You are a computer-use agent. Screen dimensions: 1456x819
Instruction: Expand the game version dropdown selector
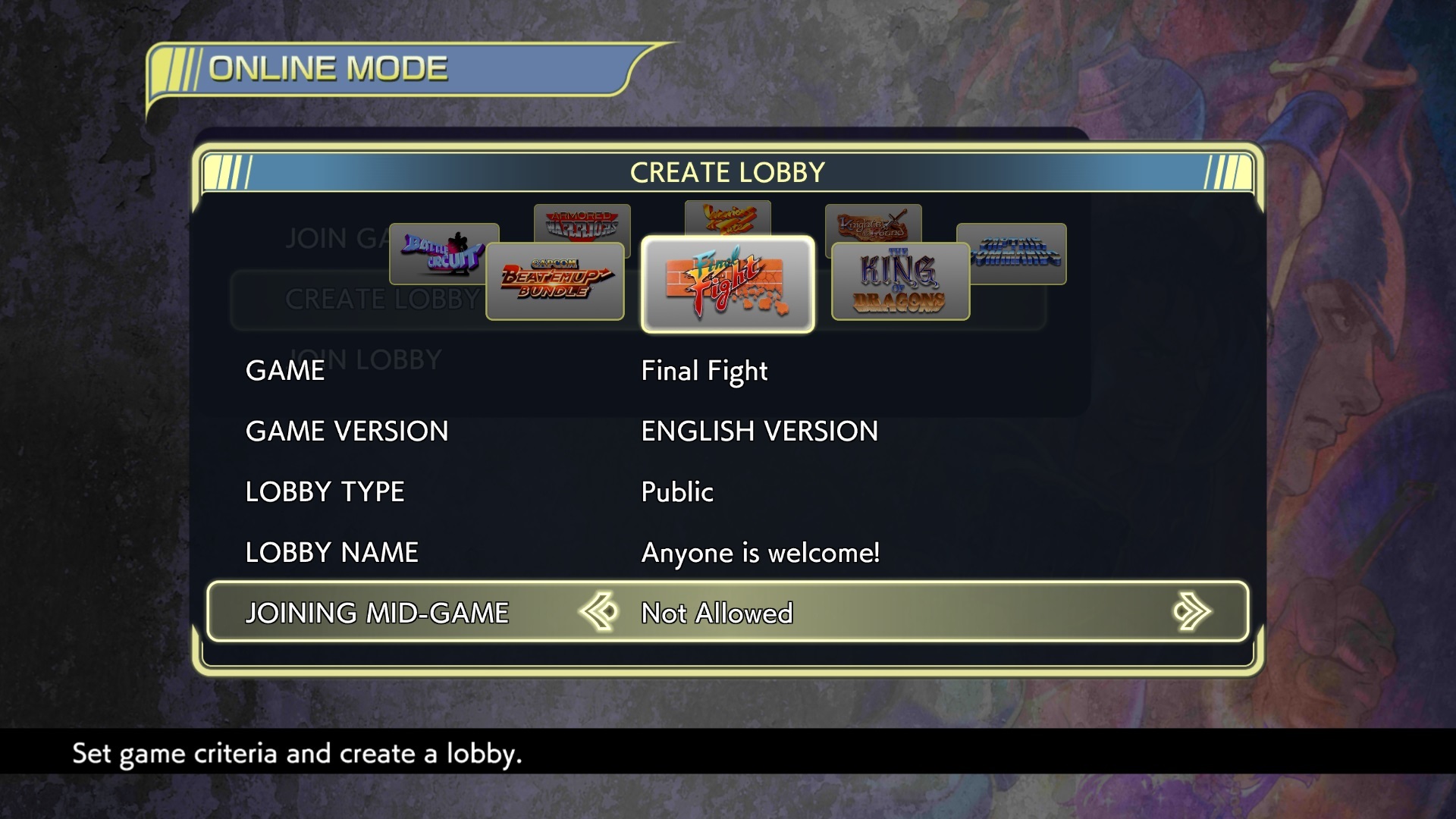point(758,431)
